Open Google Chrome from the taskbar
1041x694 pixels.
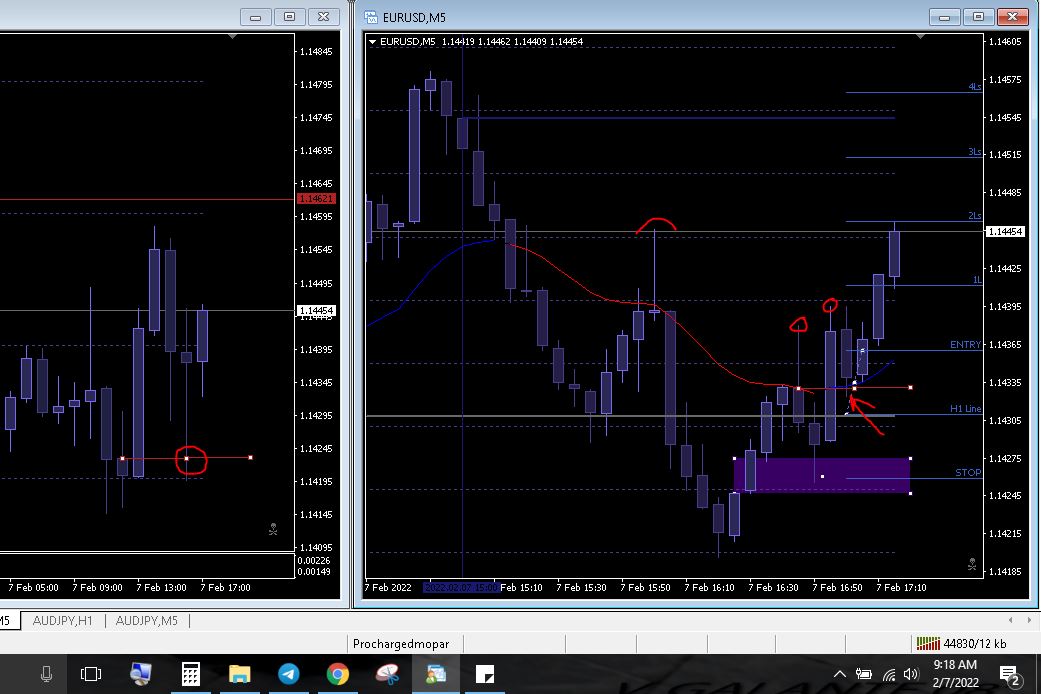338,674
